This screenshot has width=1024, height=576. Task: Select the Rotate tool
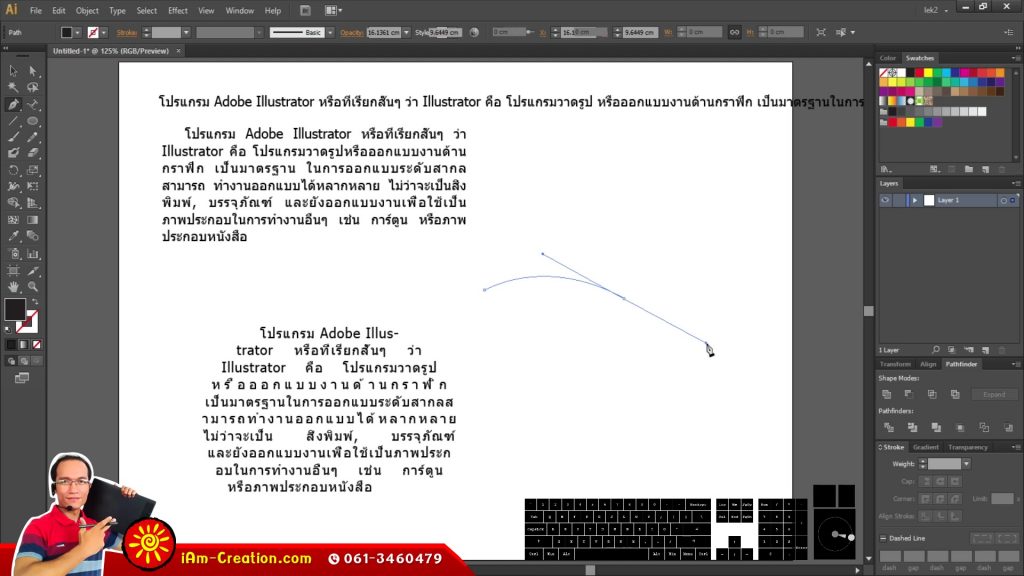click(13, 170)
